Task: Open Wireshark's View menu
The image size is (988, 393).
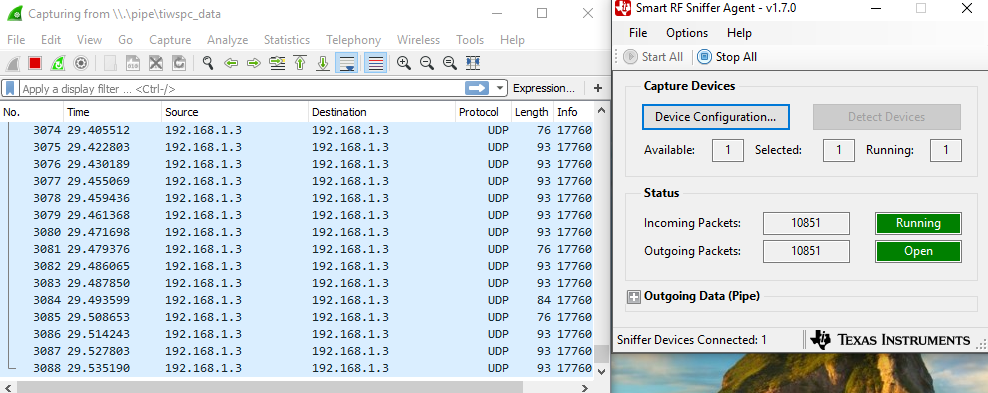Action: 89,40
